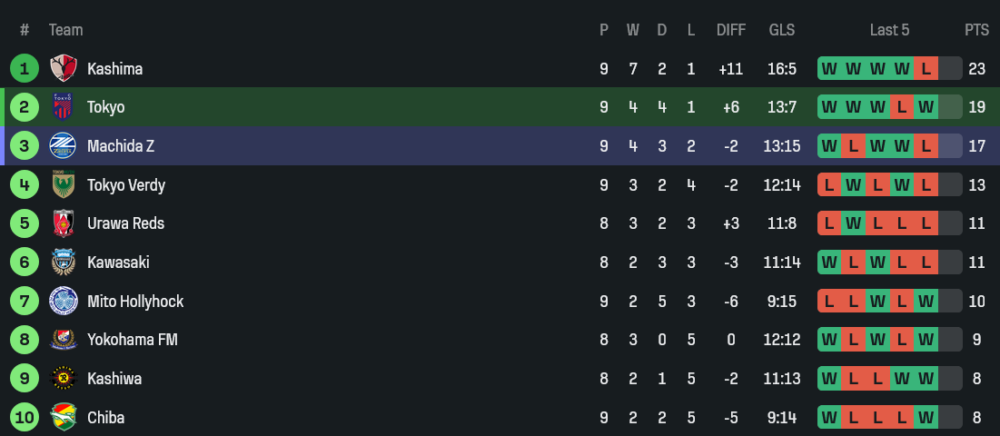Viewport: 1000px width, 436px height.
Task: Click Chiba's latest win result badge
Action: coord(926,417)
